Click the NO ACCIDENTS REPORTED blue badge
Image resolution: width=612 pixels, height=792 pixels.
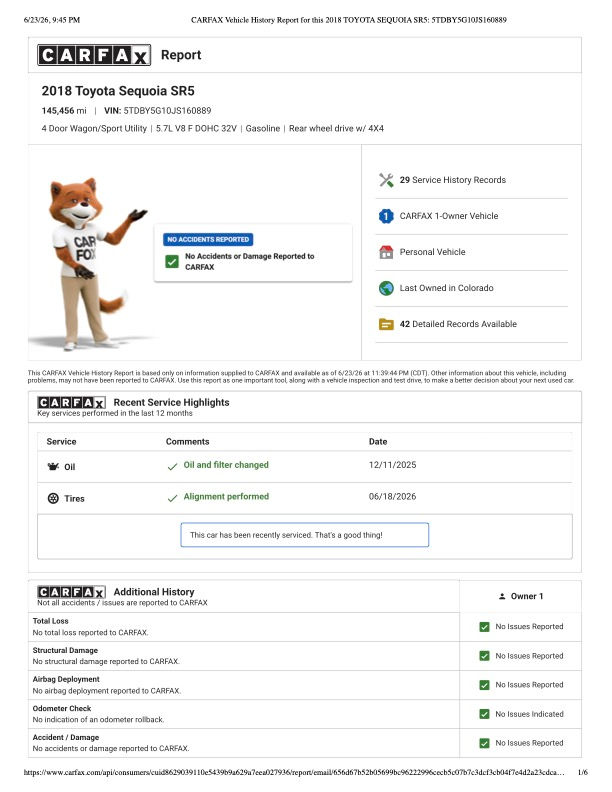tap(208, 239)
